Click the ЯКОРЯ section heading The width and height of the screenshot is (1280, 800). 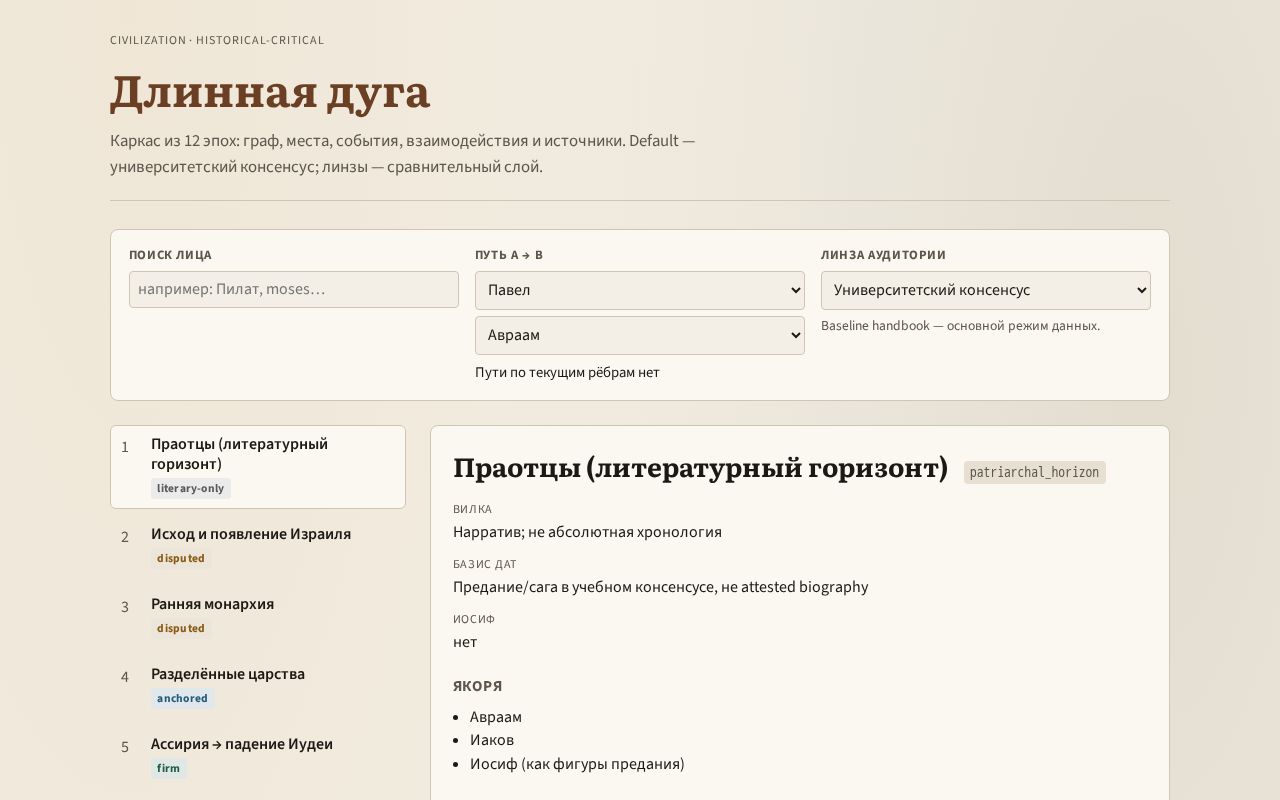[x=478, y=686]
